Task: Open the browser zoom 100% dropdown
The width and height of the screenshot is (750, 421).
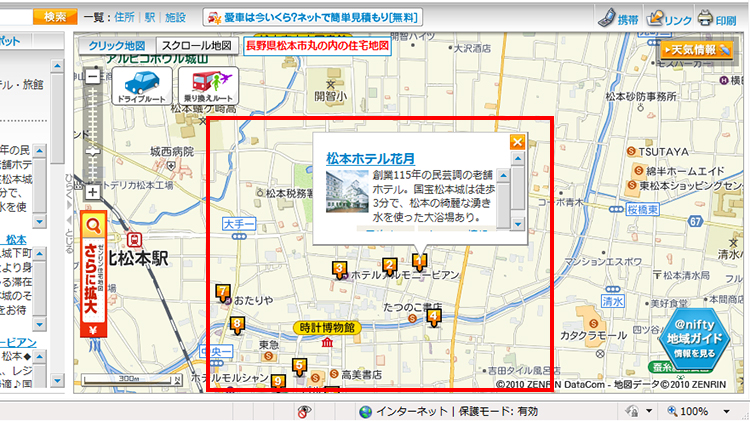Action: (x=726, y=411)
